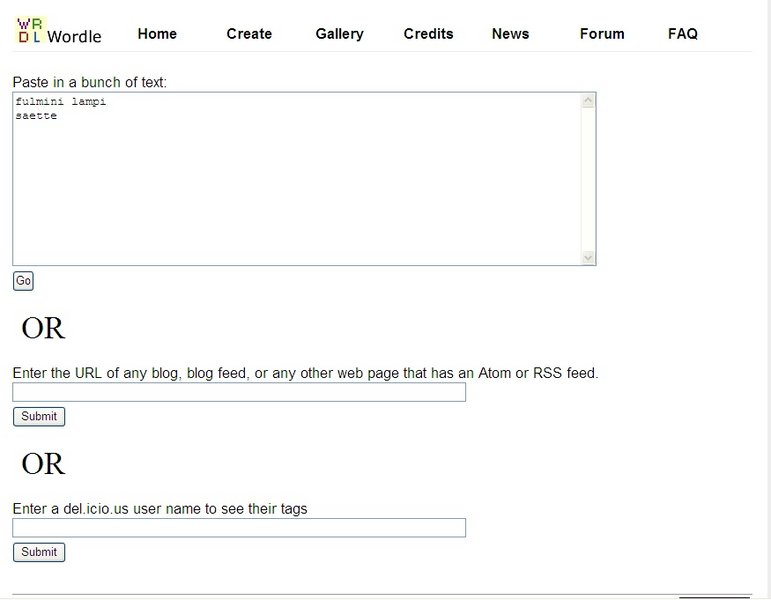771x600 pixels.
Task: Open the News page
Action: click(510, 34)
